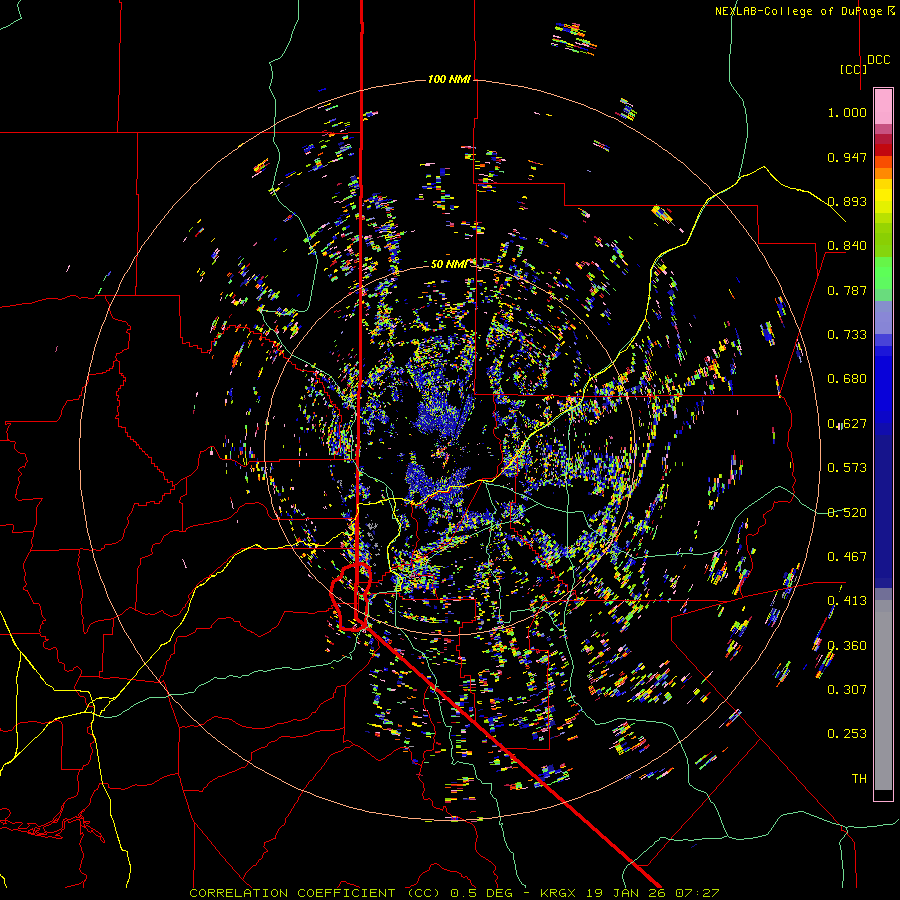Viewport: 900px width, 900px height.
Task: Click the [CC] legend unit label
Action: coord(853,69)
